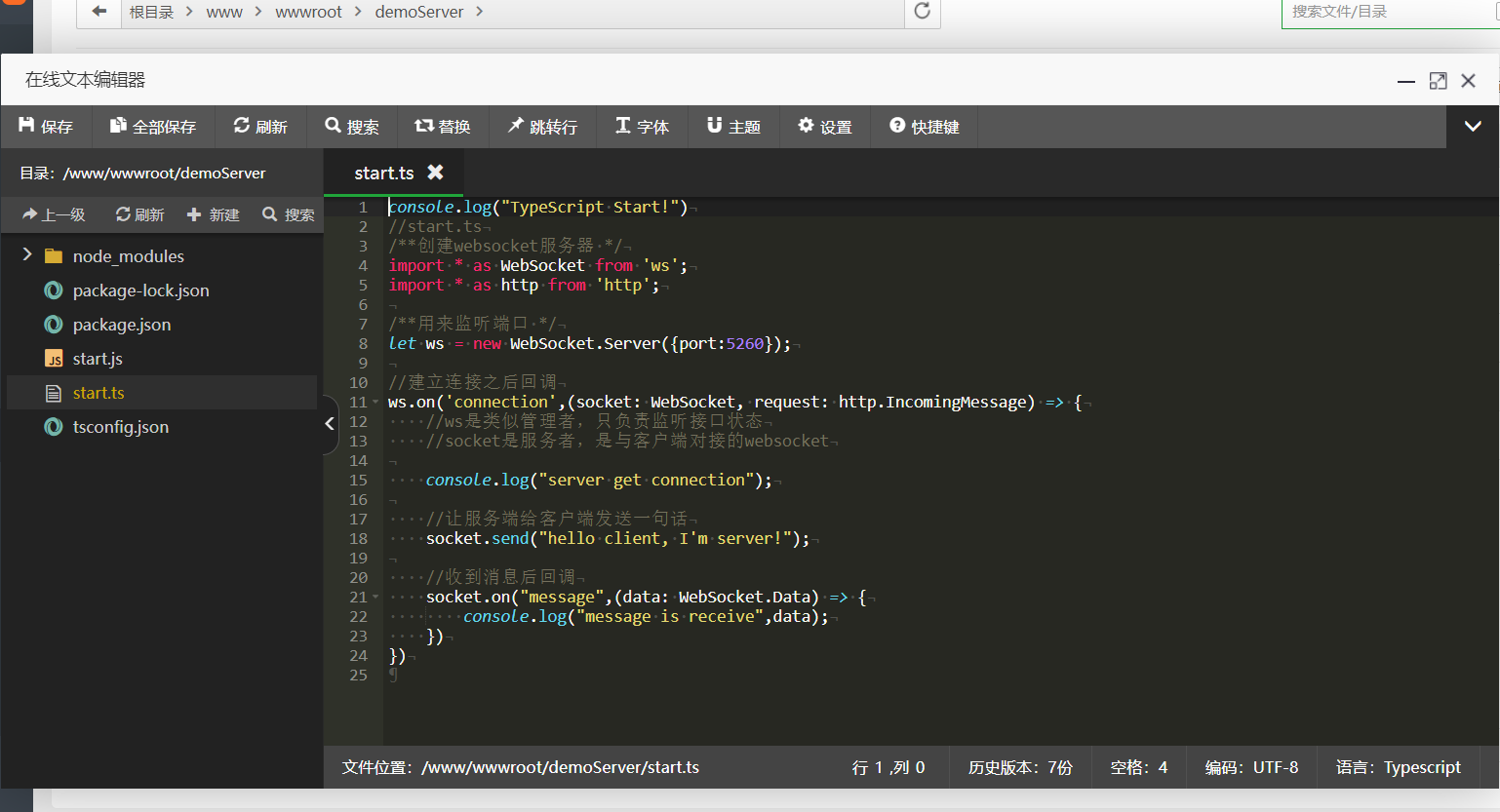
Task: Open the Replace (替换) tool
Action: tap(442, 127)
